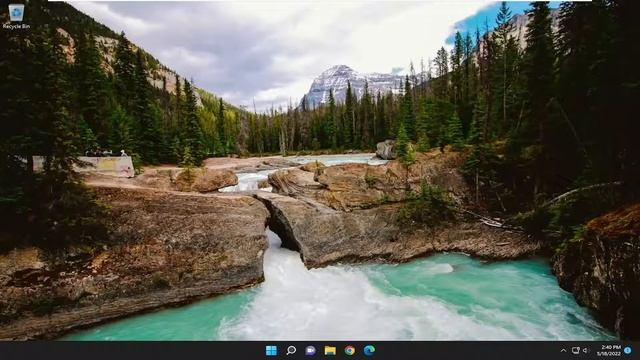Launch Google Chrome from taskbar
The width and height of the screenshot is (640, 360).
[x=350, y=350]
